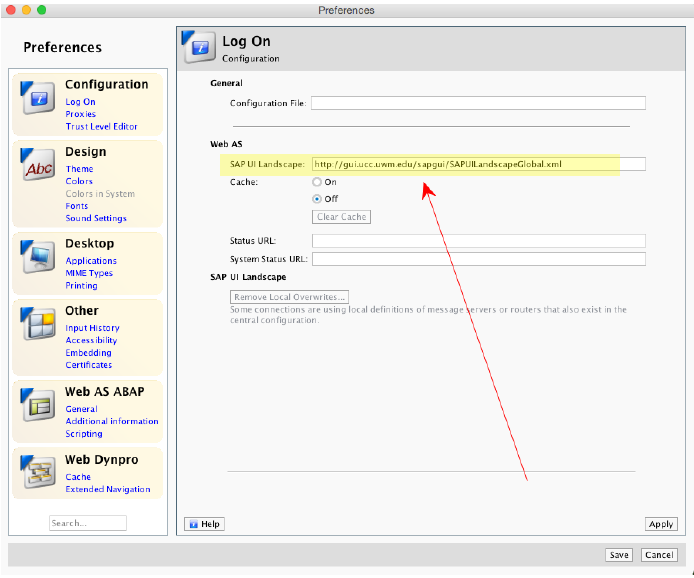Viewport: 694px width, 578px height.
Task: Open the Log On settings page
Action: (80, 102)
